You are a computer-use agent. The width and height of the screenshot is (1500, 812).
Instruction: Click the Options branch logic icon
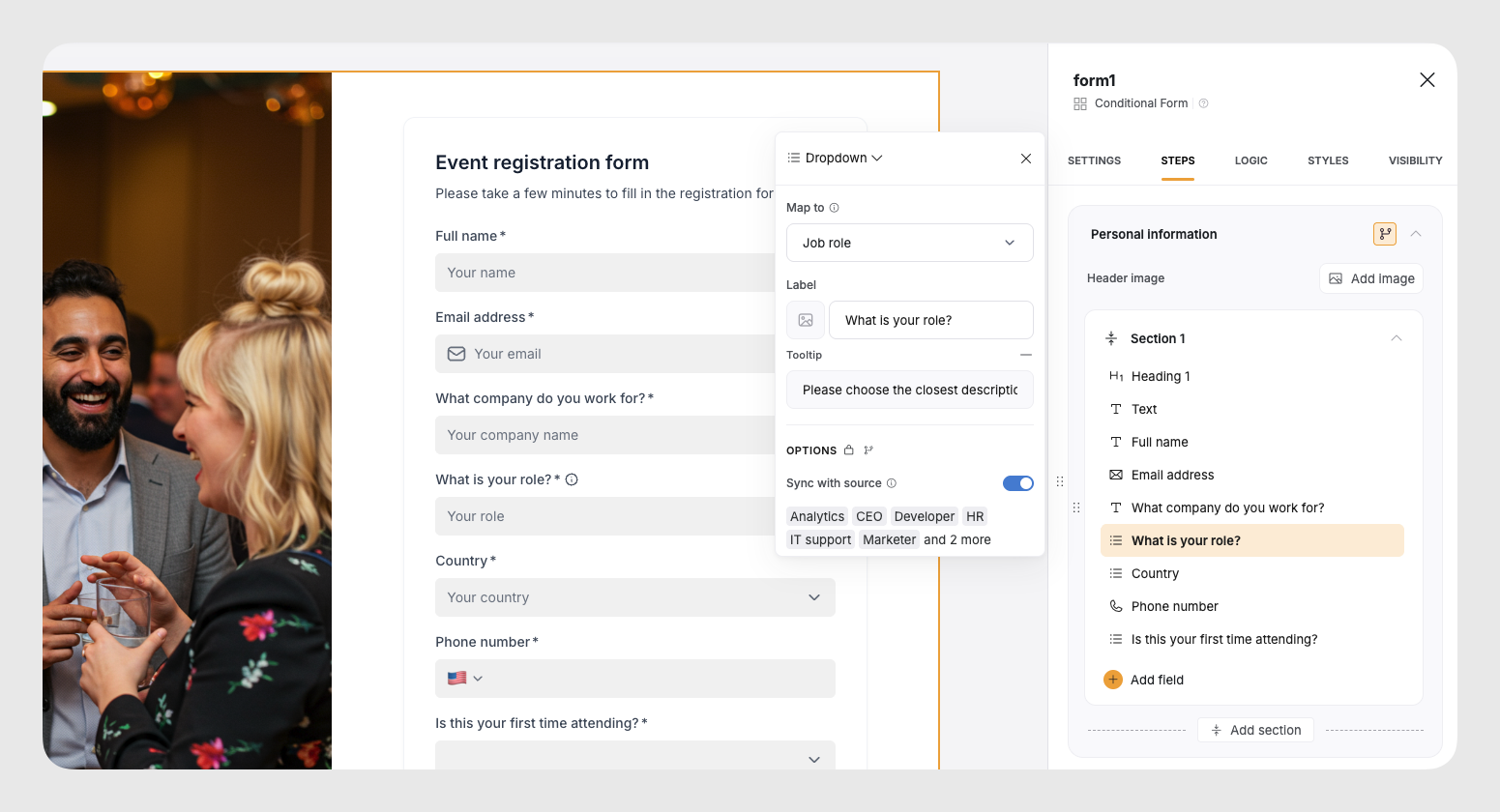pyautogui.click(x=868, y=450)
